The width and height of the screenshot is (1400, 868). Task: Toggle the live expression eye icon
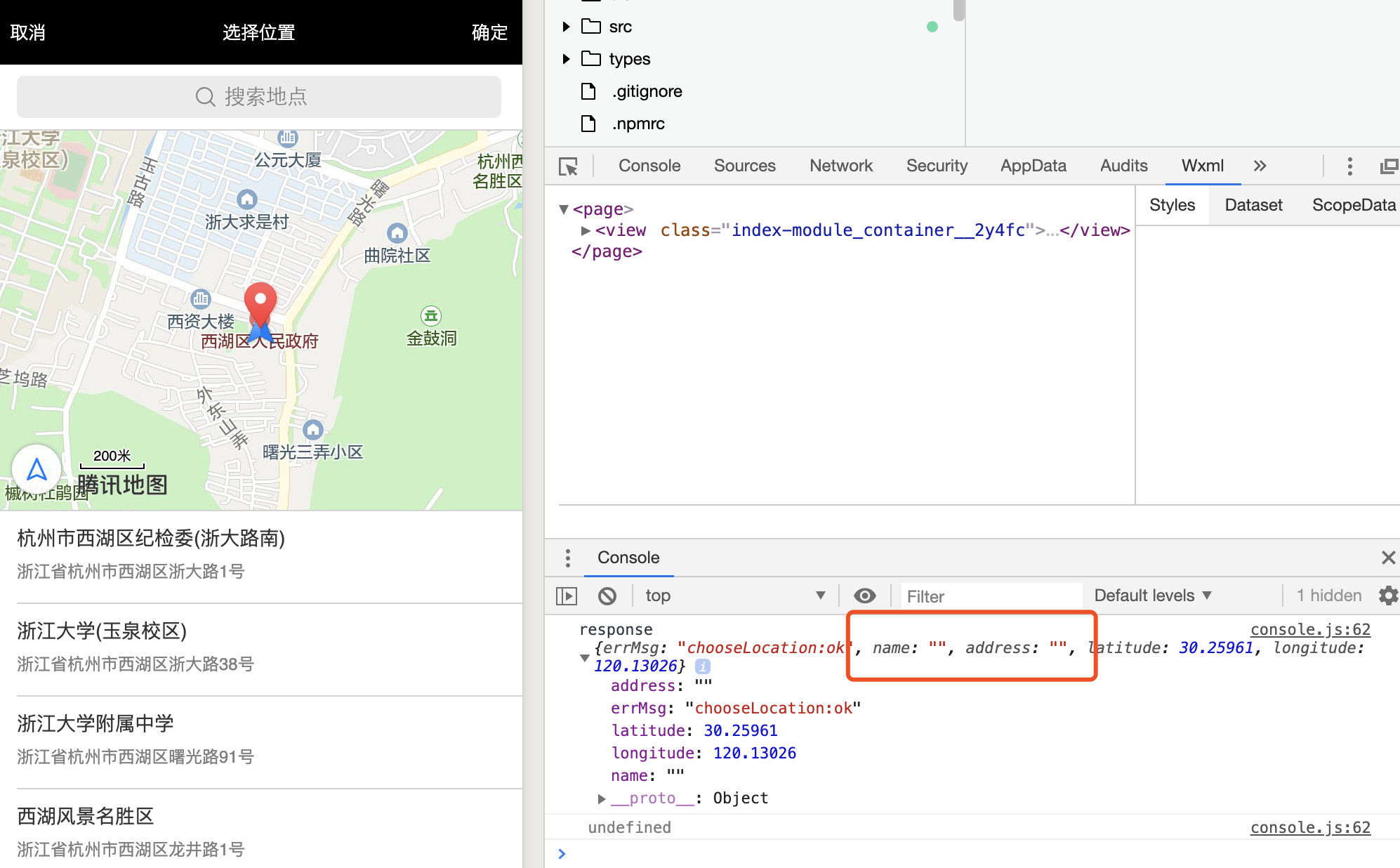tap(865, 596)
